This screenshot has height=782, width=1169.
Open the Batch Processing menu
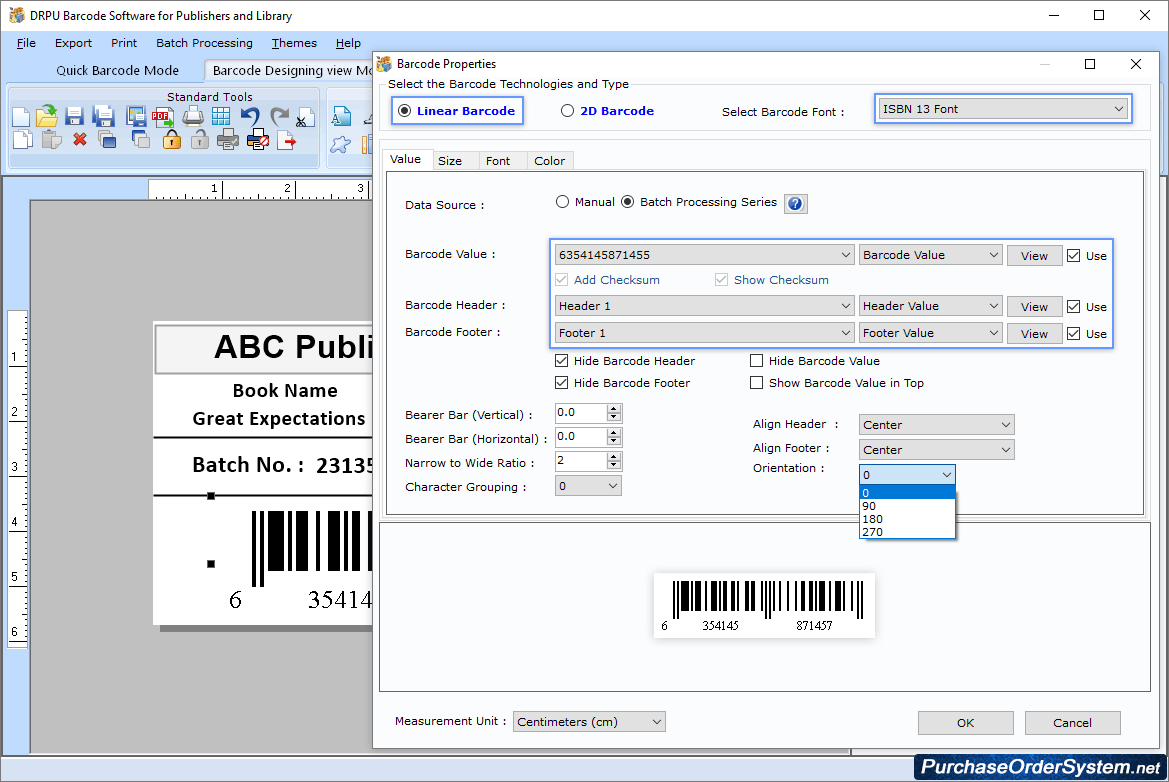pos(204,43)
